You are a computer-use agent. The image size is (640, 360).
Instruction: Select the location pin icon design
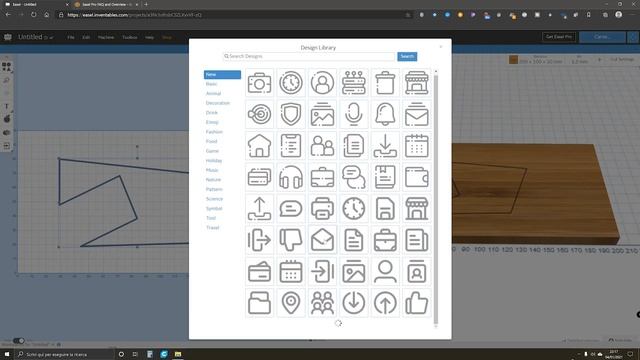291,303
